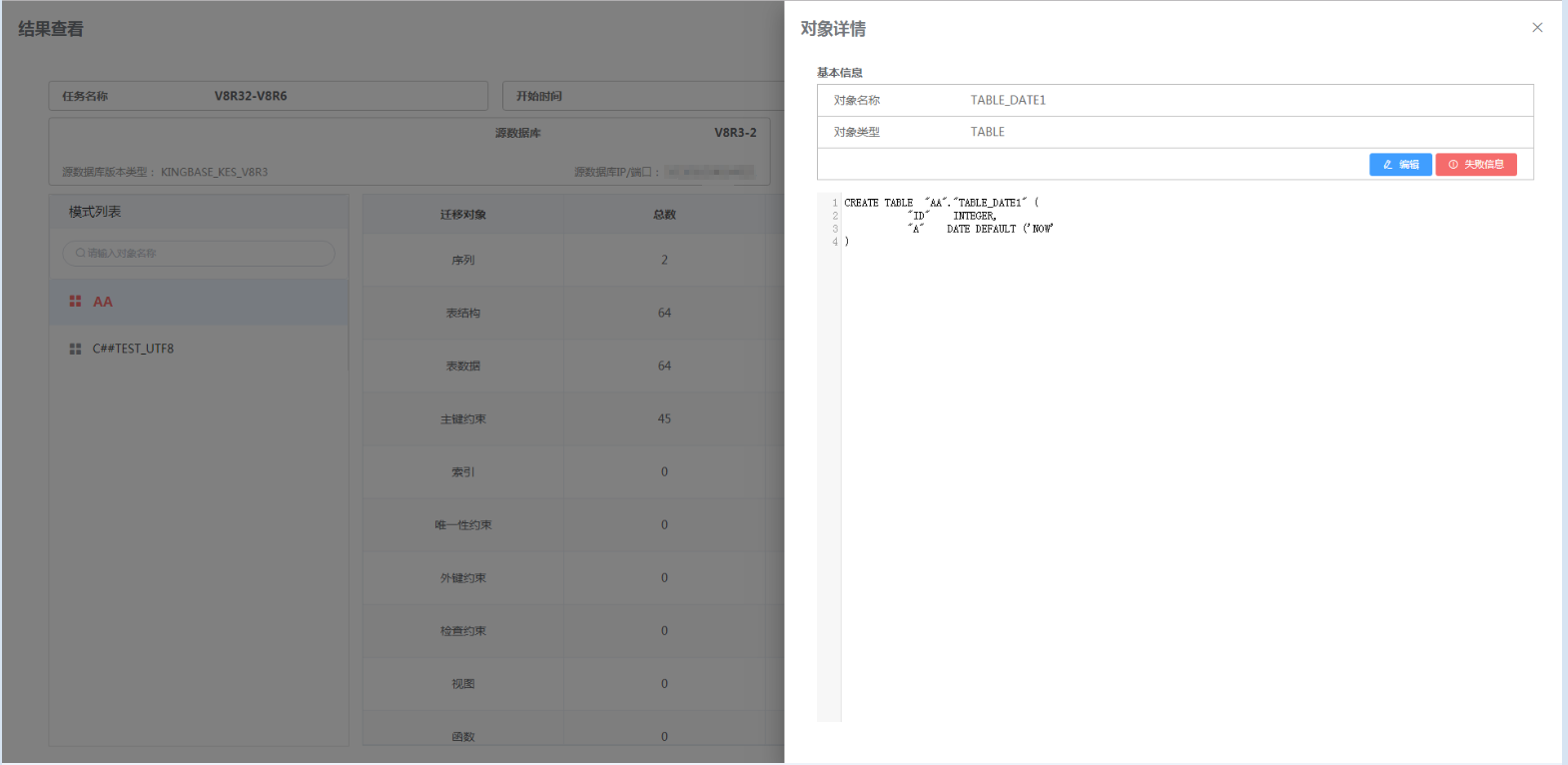The height and width of the screenshot is (765, 1568).
Task: Select the 表结构 row label
Action: pyautogui.click(x=463, y=314)
